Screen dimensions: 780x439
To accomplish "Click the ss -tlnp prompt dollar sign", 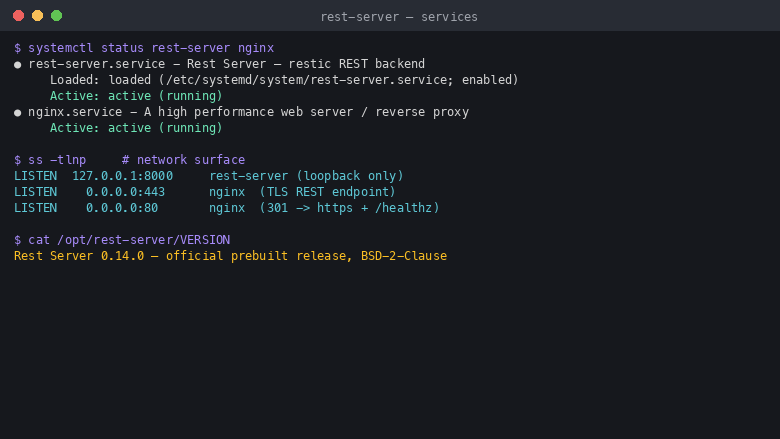I will (17, 160).
